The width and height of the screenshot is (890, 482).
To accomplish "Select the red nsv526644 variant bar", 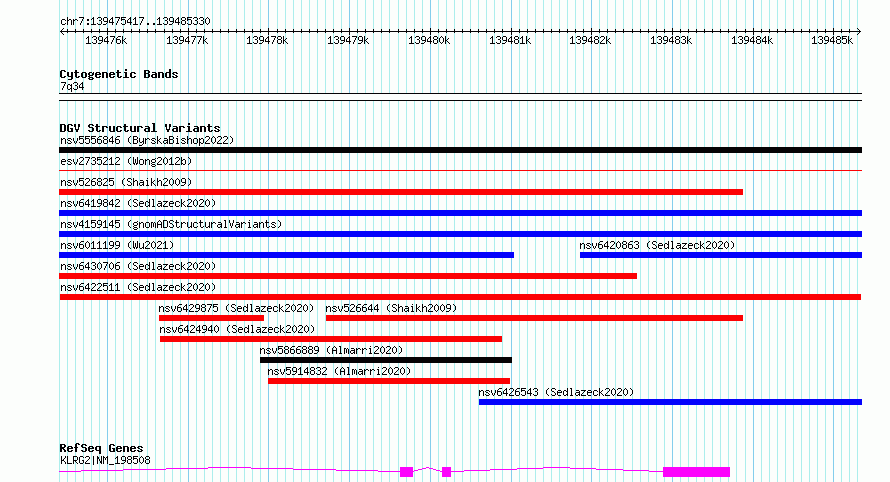I will click(534, 318).
